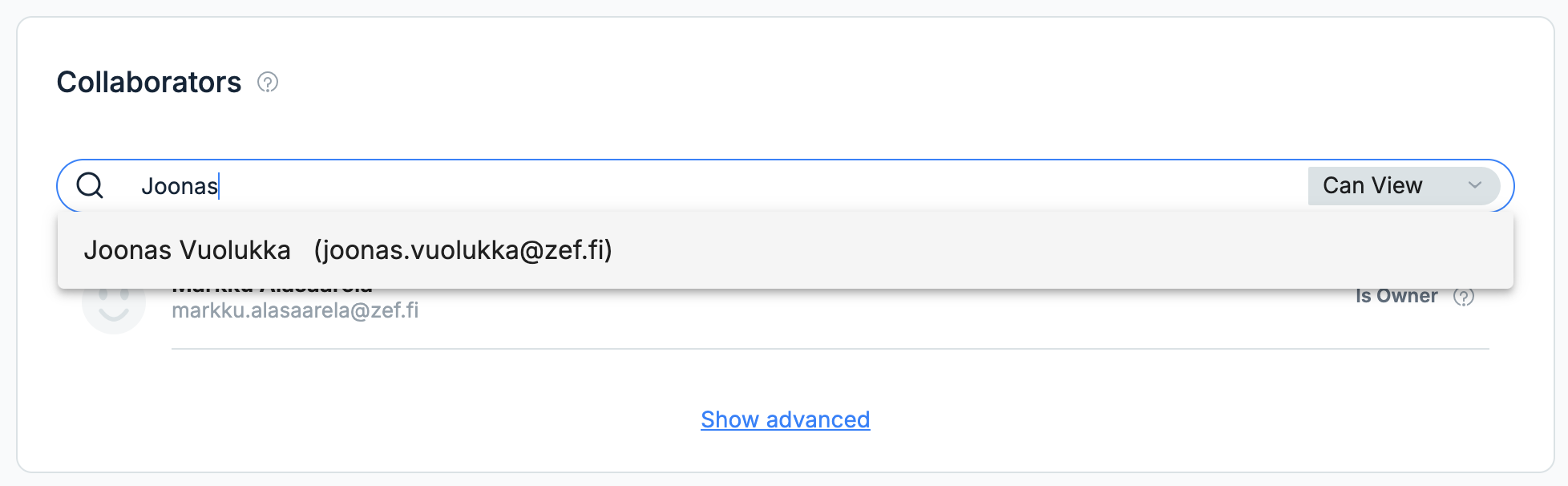Click the markku.alasaarela@zef.fi email address
Viewport: 1568px width, 486px height.
(295, 310)
